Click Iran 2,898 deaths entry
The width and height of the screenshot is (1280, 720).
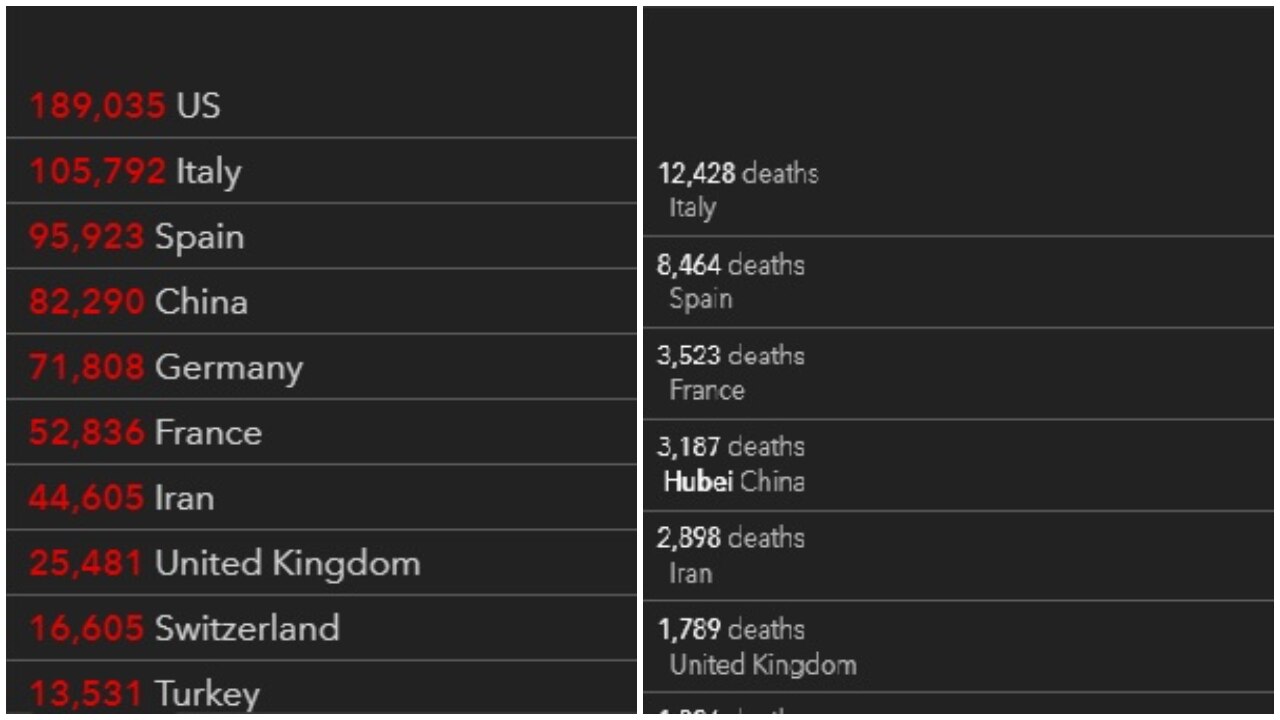pyautogui.click(x=958, y=556)
